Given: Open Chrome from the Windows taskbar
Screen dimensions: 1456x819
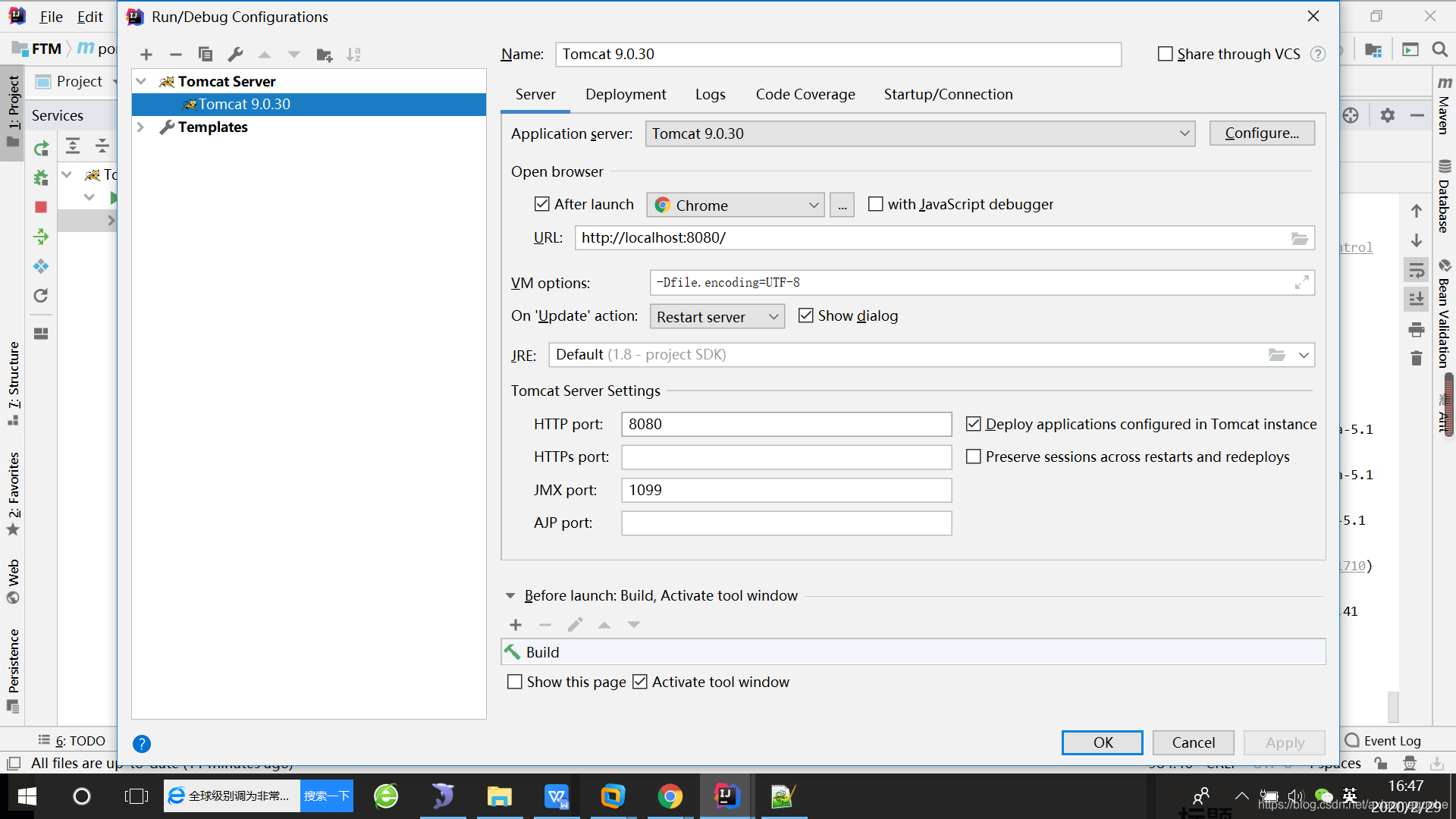Looking at the screenshot, I should pyautogui.click(x=670, y=796).
